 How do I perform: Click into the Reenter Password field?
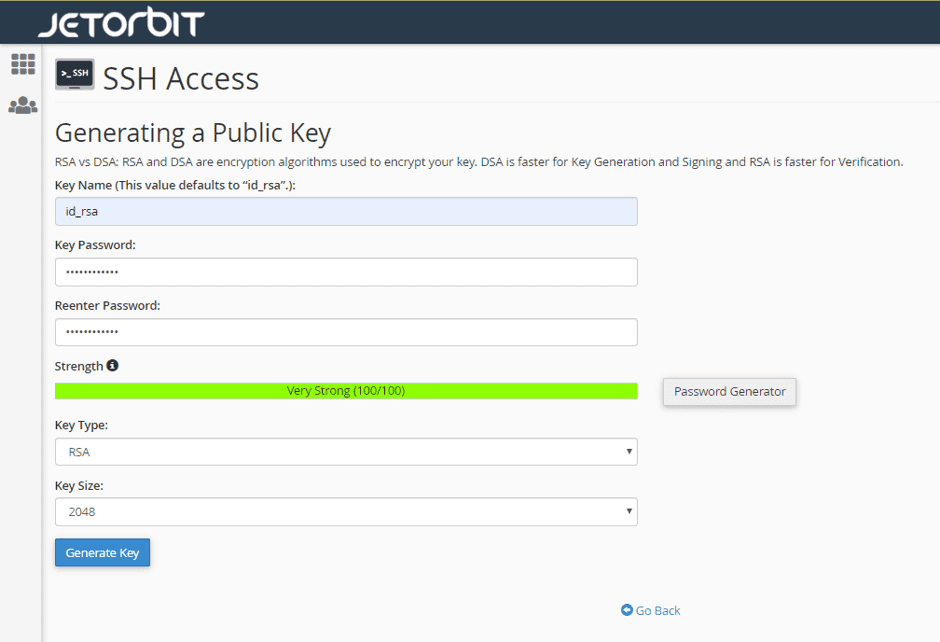click(x=346, y=332)
